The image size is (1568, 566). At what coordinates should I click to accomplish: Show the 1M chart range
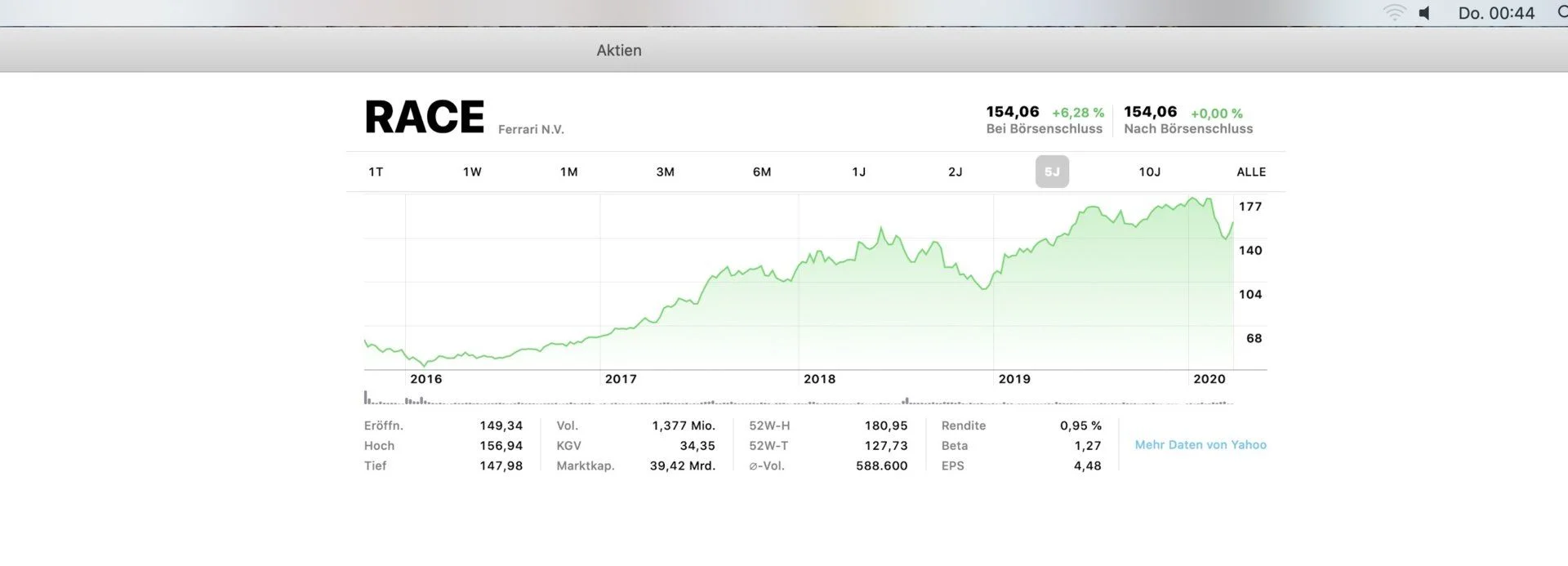tap(568, 172)
